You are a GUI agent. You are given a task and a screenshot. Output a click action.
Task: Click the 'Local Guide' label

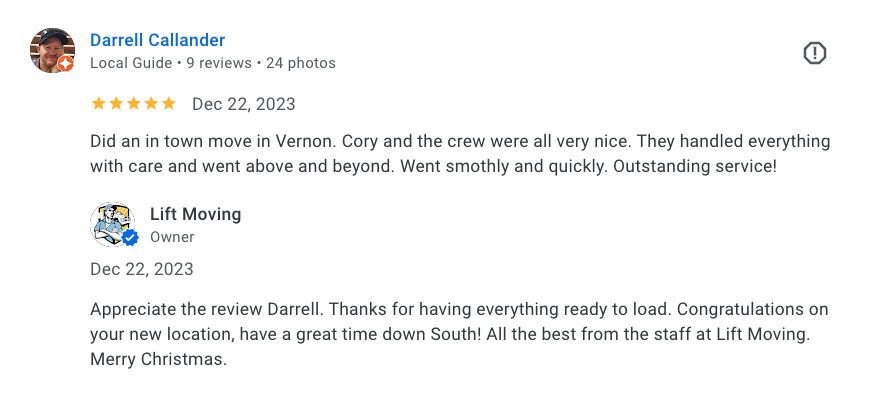131,64
